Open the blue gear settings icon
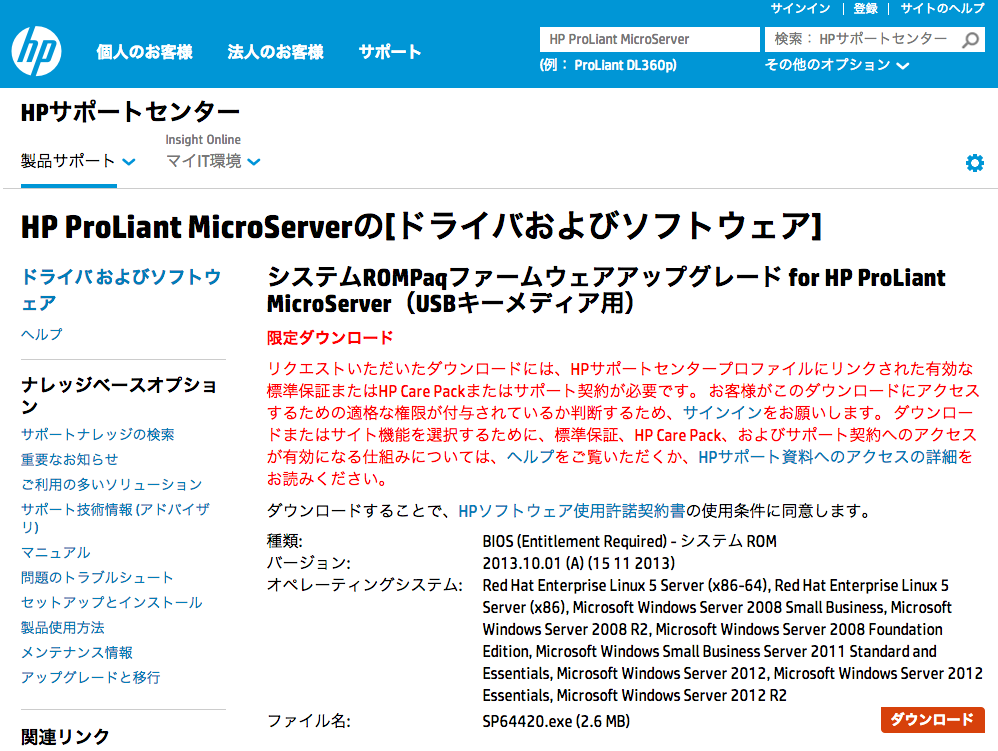 (x=974, y=163)
